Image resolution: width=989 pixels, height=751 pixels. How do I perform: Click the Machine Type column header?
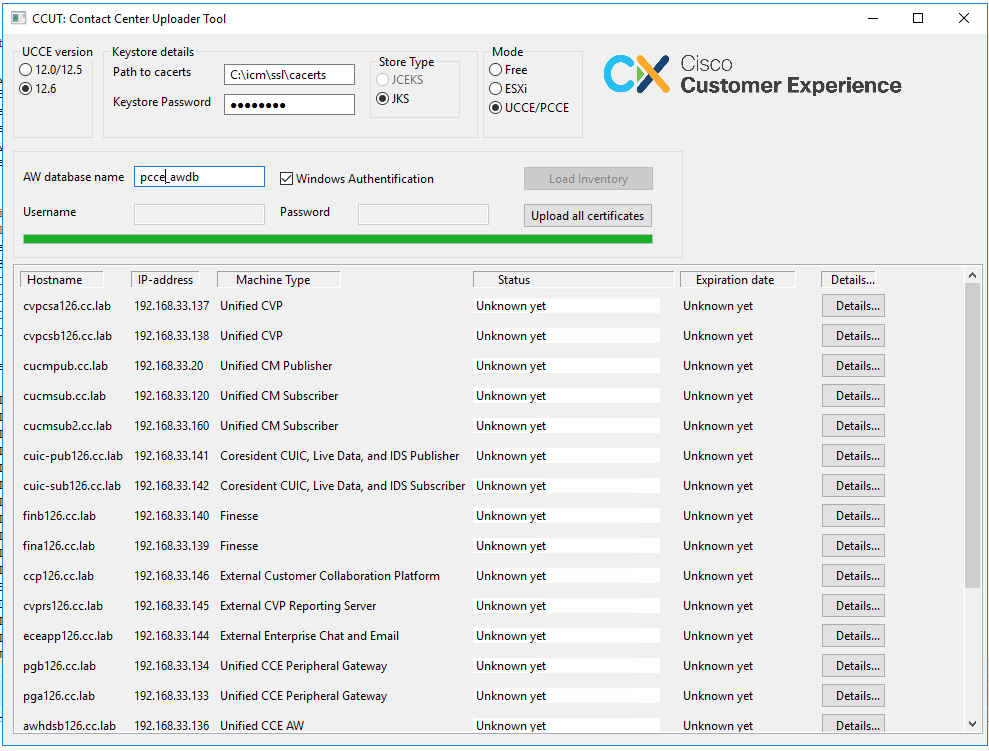[279, 280]
